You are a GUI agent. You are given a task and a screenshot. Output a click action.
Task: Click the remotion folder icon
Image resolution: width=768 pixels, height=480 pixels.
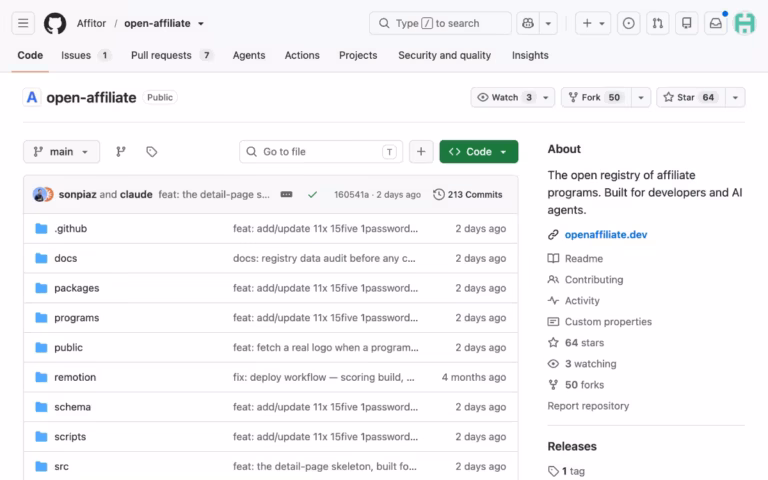point(42,377)
